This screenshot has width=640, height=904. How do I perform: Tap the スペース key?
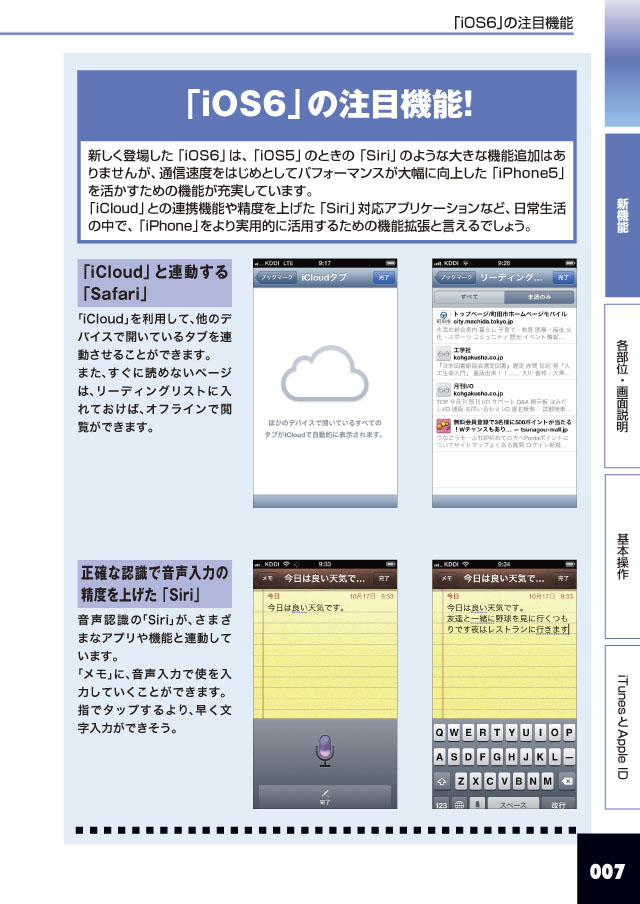tap(513, 804)
